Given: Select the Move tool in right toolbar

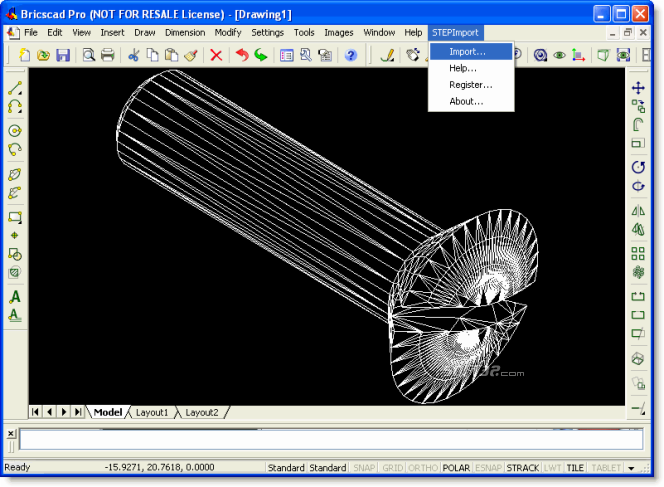Looking at the screenshot, I should click(638, 88).
